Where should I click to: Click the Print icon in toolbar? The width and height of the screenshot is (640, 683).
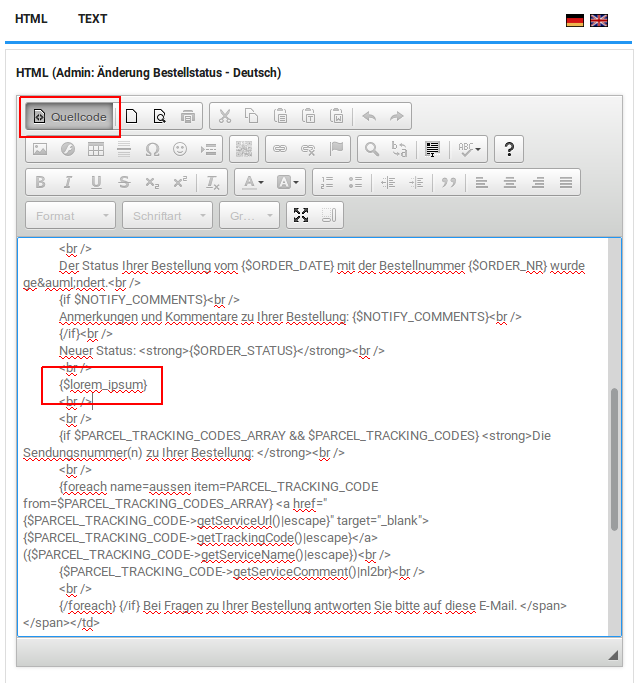click(x=188, y=117)
